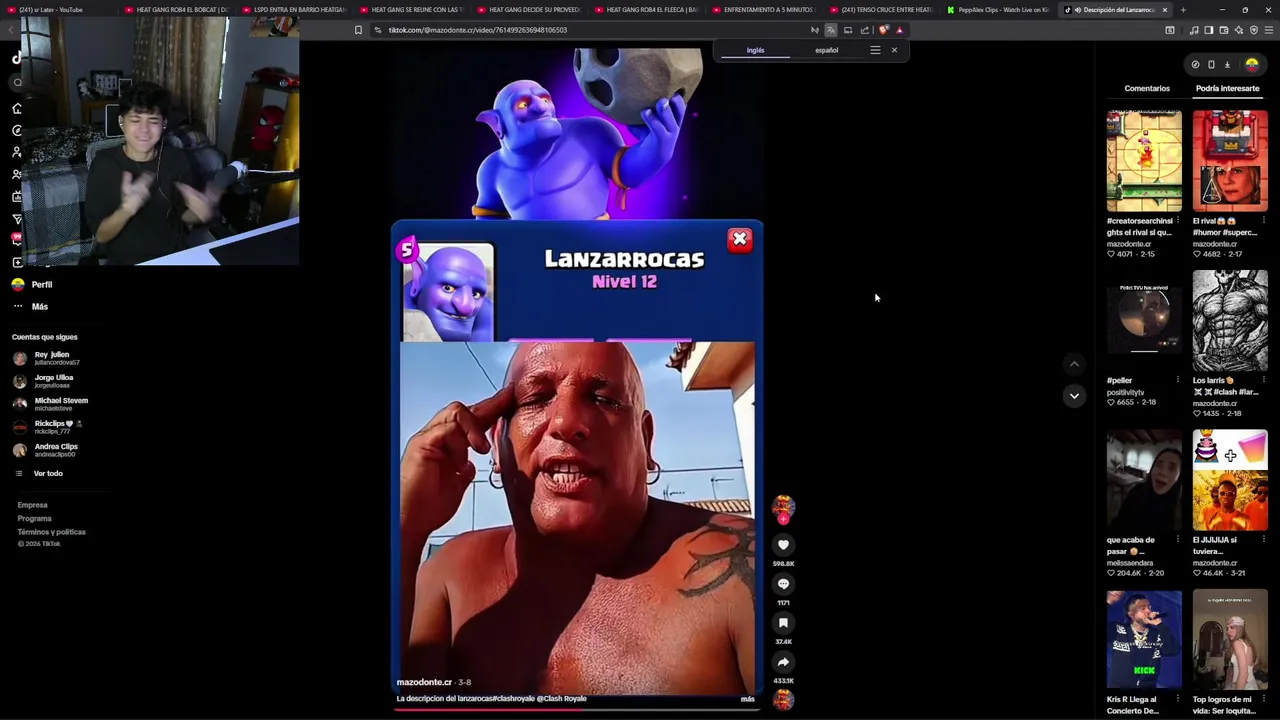Open Programa footer link
This screenshot has width=1280, height=720.
coord(34,518)
